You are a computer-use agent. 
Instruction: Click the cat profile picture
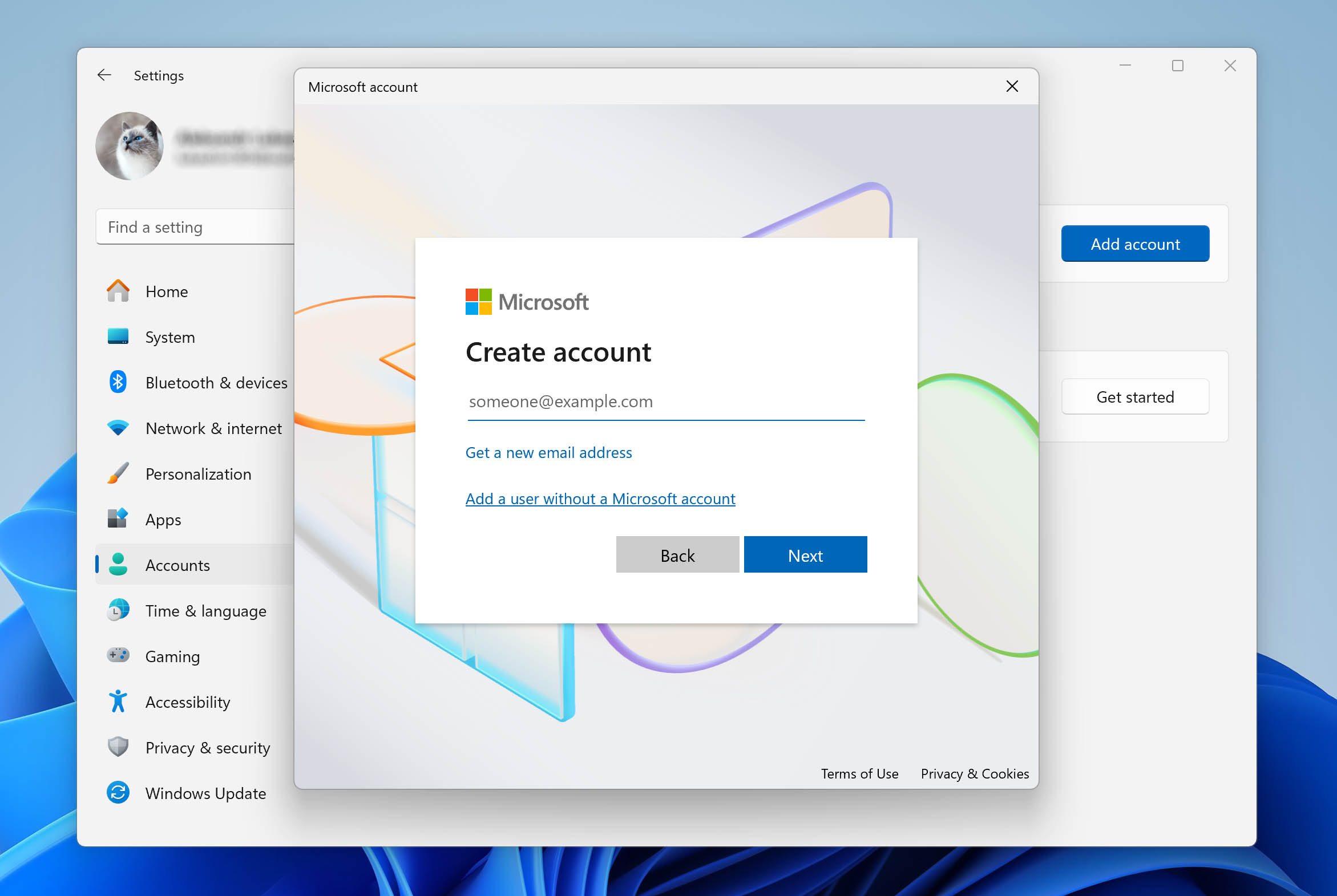click(130, 145)
